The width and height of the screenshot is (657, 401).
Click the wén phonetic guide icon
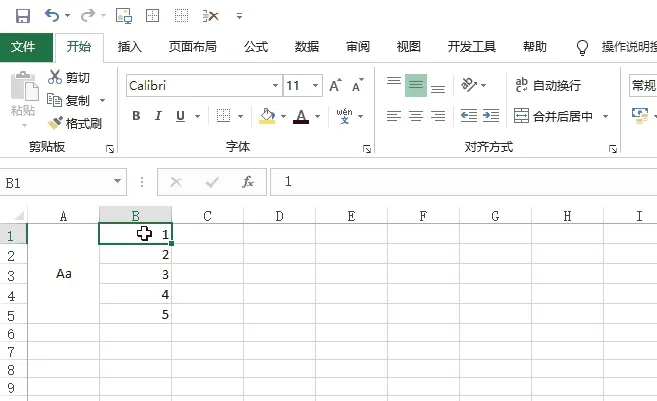pos(344,116)
